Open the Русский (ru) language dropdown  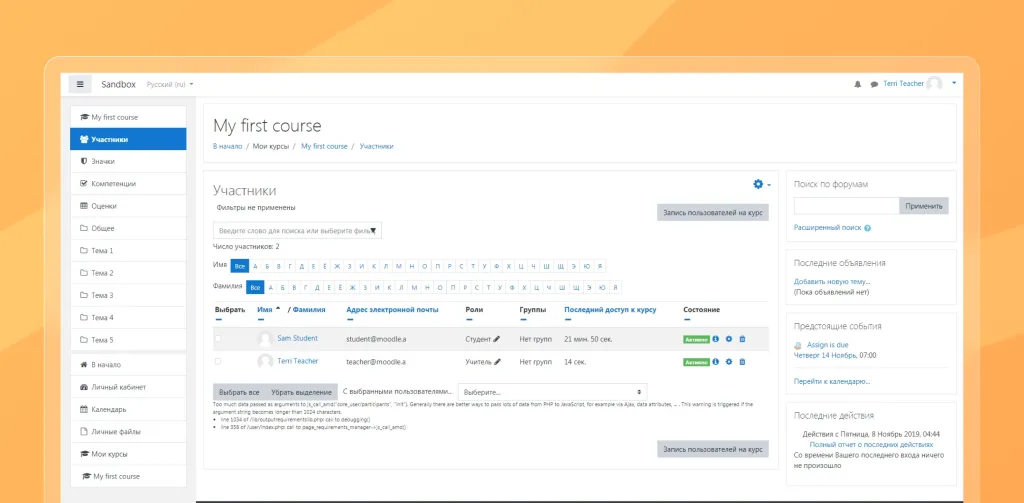170,84
